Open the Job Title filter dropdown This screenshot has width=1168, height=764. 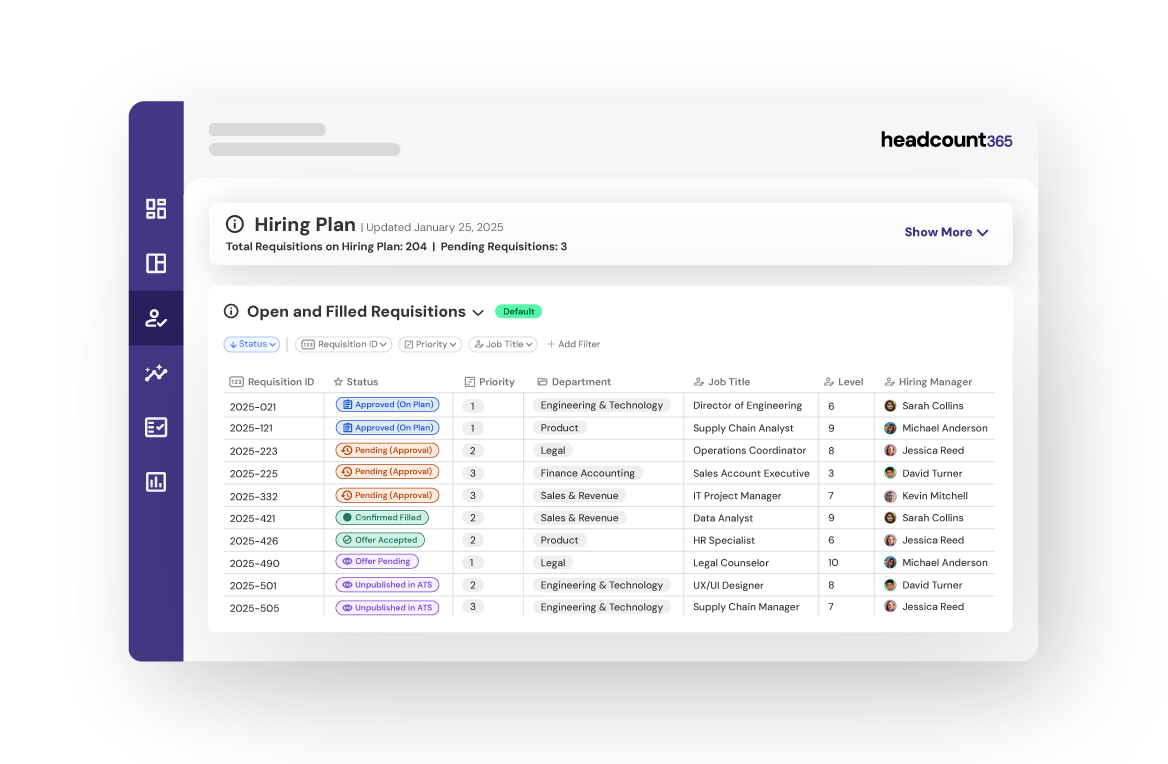pyautogui.click(x=502, y=344)
